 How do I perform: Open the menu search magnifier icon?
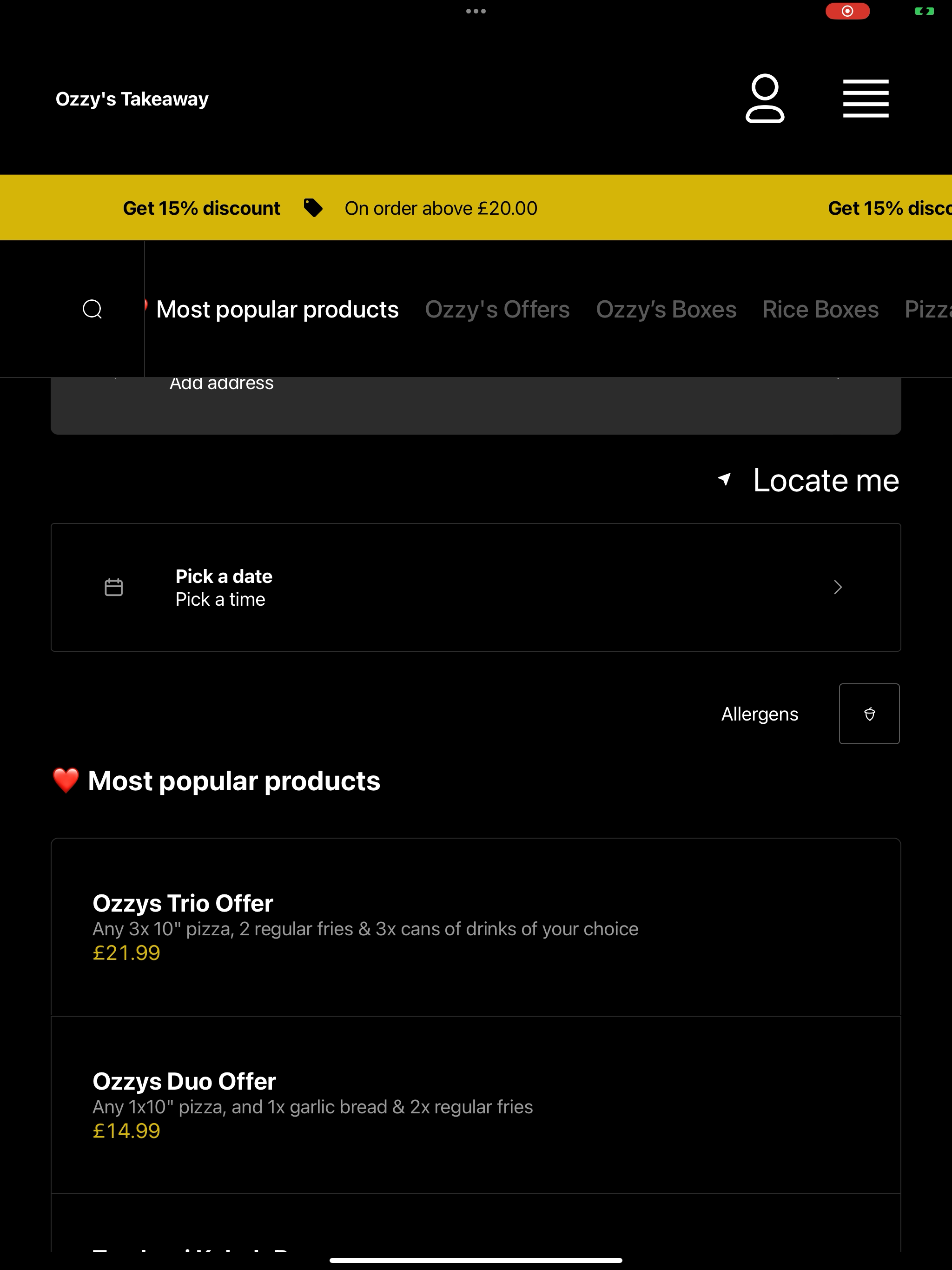pos(93,309)
